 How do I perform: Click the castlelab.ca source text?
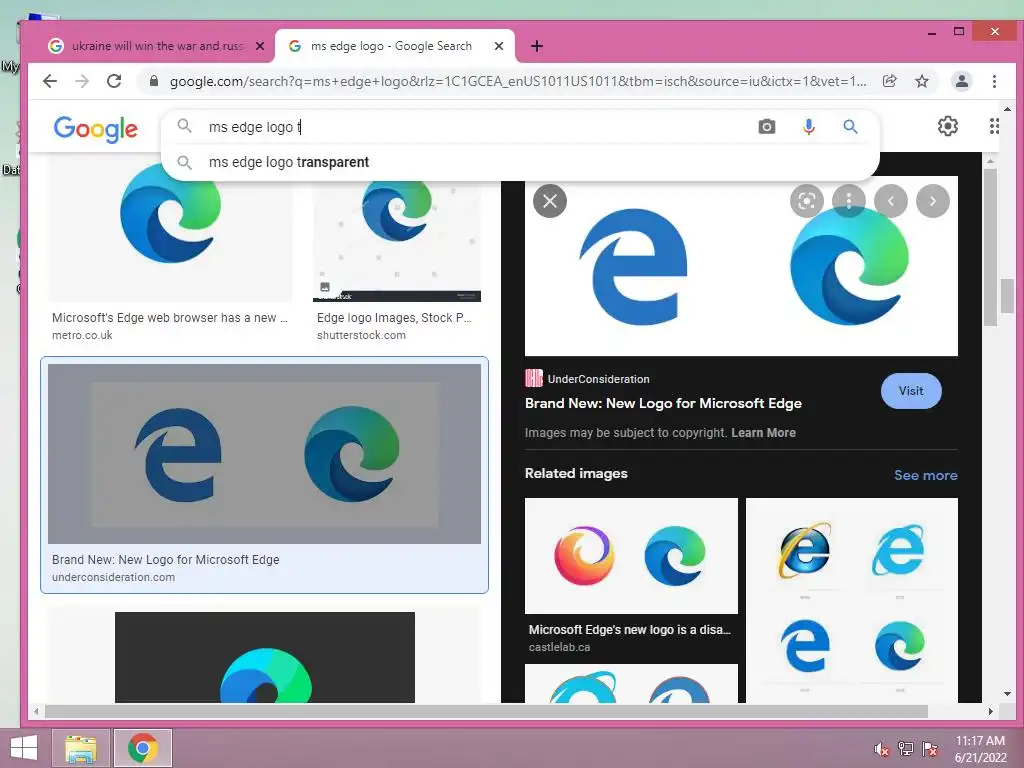pos(559,647)
